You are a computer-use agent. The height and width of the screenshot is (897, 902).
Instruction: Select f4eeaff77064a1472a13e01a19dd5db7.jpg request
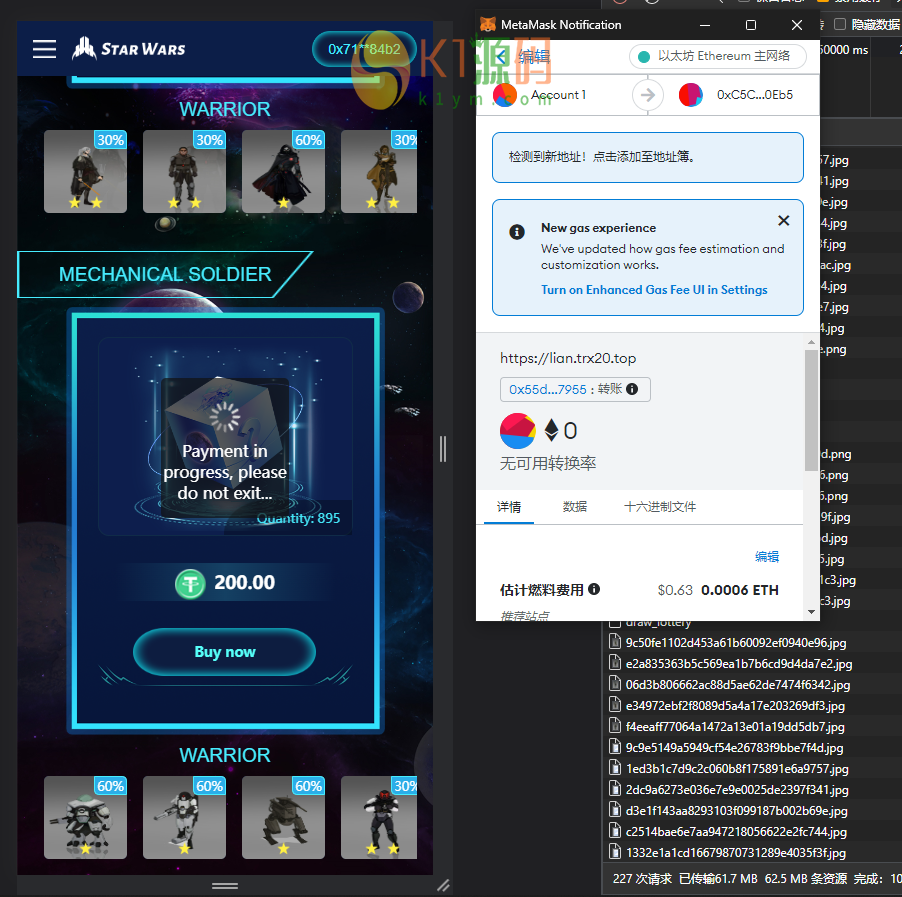[735, 727]
